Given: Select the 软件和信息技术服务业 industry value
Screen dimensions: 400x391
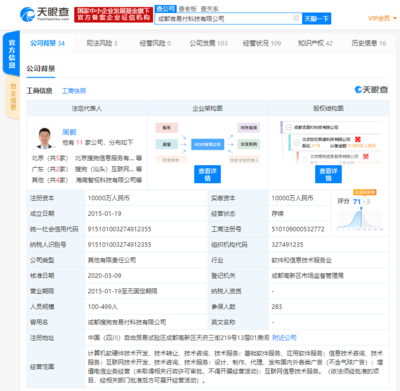Looking at the screenshot, I should pyautogui.click(x=301, y=260).
